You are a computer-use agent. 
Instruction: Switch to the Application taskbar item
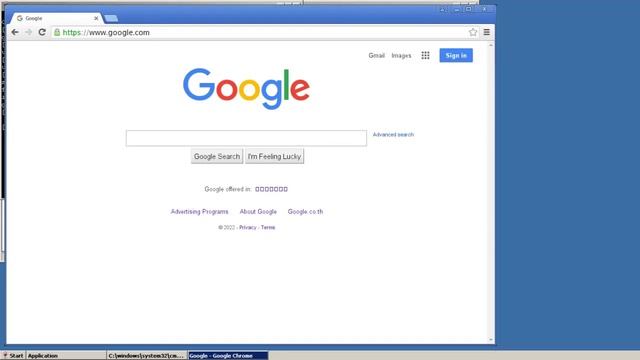(66, 356)
